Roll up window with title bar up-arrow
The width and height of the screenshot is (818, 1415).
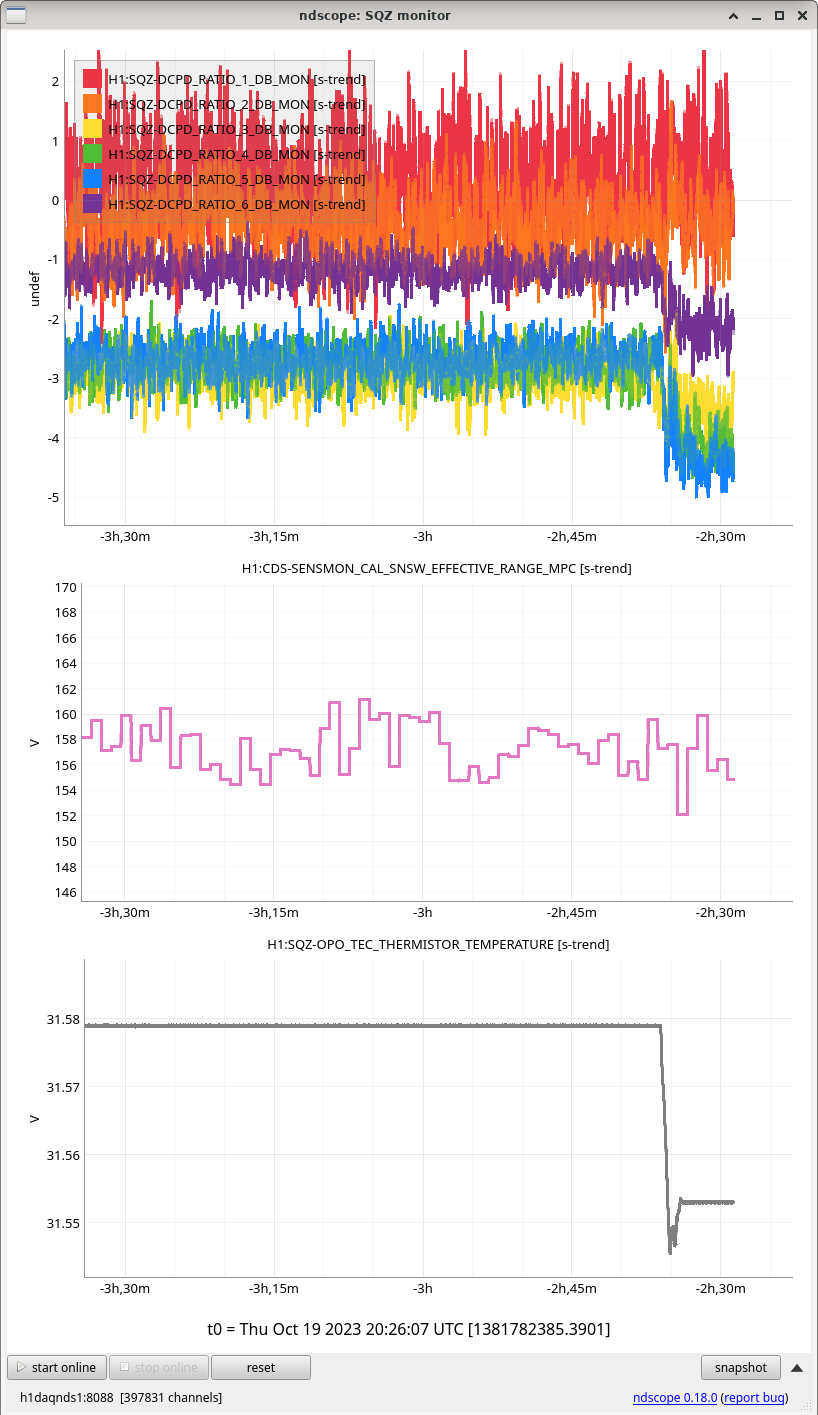pyautogui.click(x=733, y=15)
